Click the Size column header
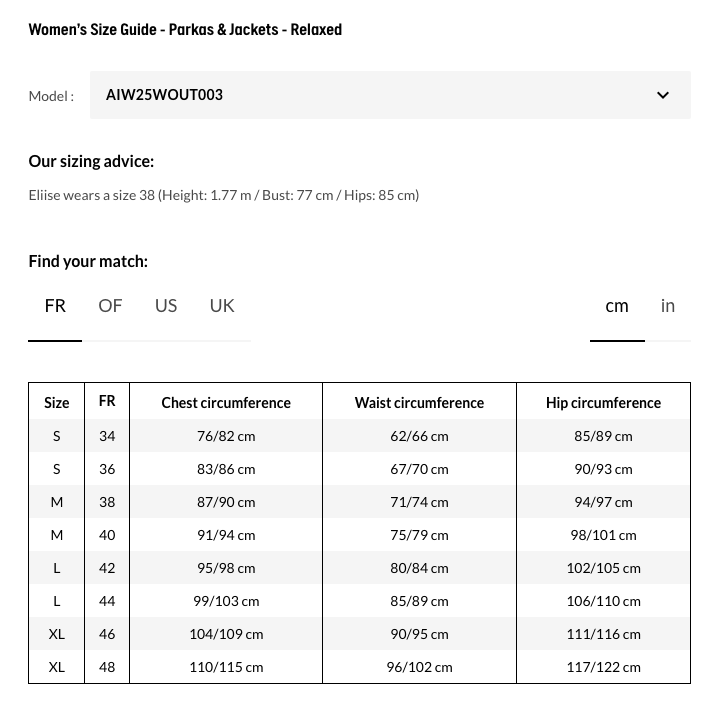The width and height of the screenshot is (705, 713). coord(57,403)
